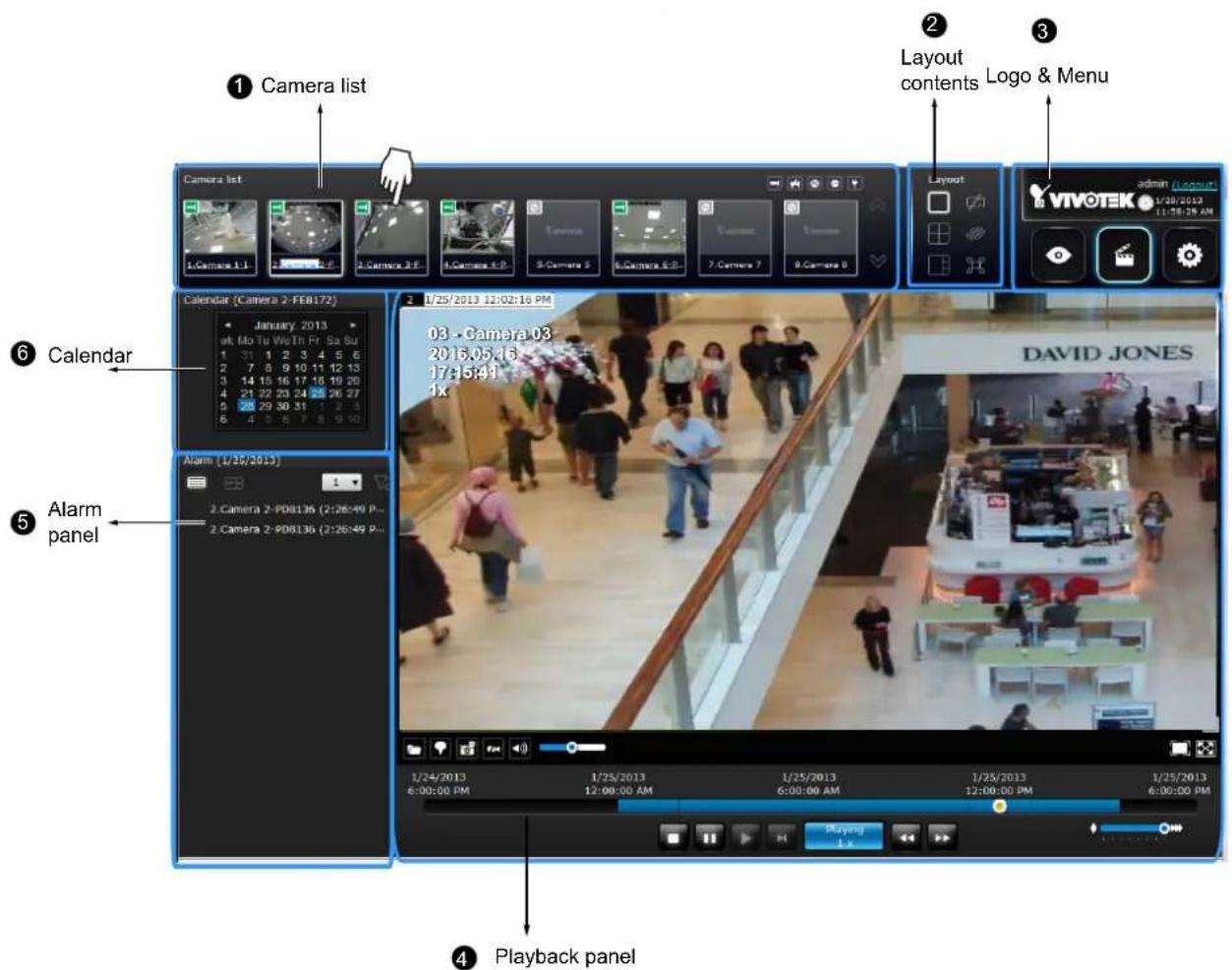Viewport: 1232px width, 970px height.
Task: Select 7.Camera 7 thumbnail
Action: point(734,239)
